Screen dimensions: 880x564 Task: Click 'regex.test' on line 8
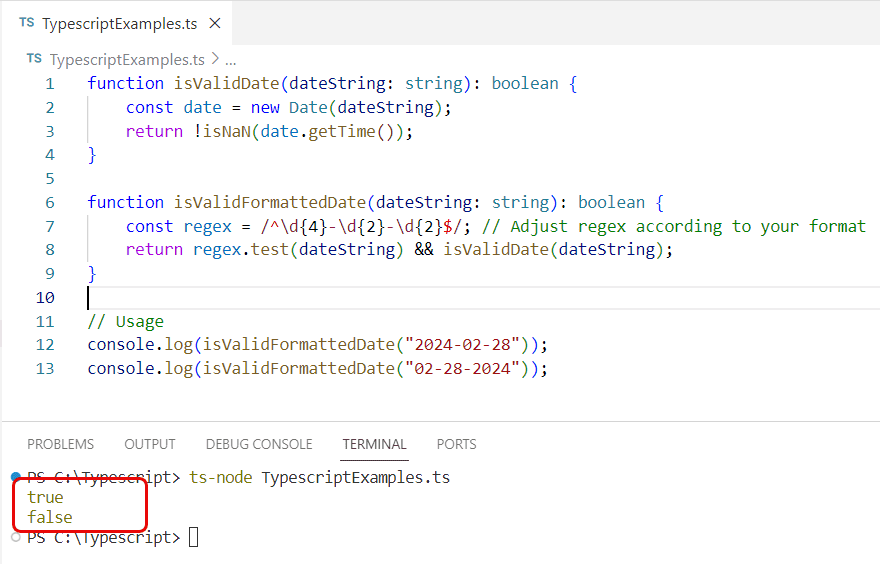(240, 250)
